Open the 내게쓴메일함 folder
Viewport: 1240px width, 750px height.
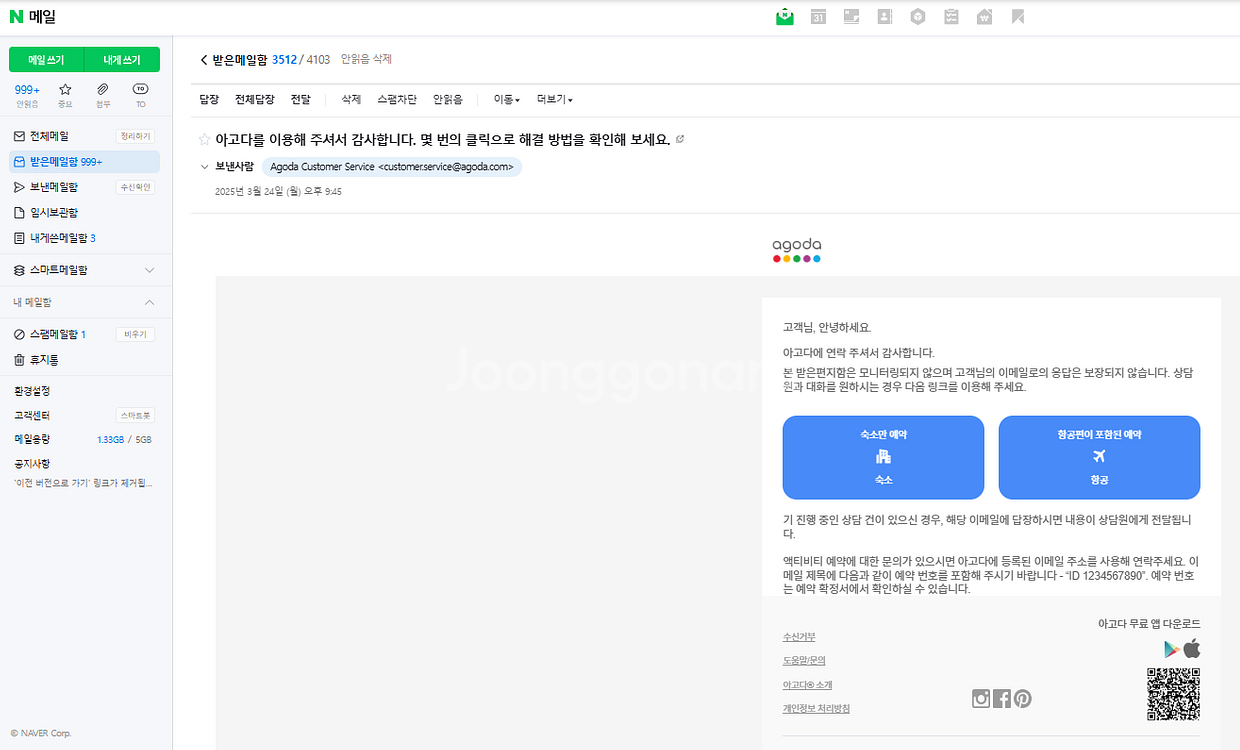[x=62, y=238]
